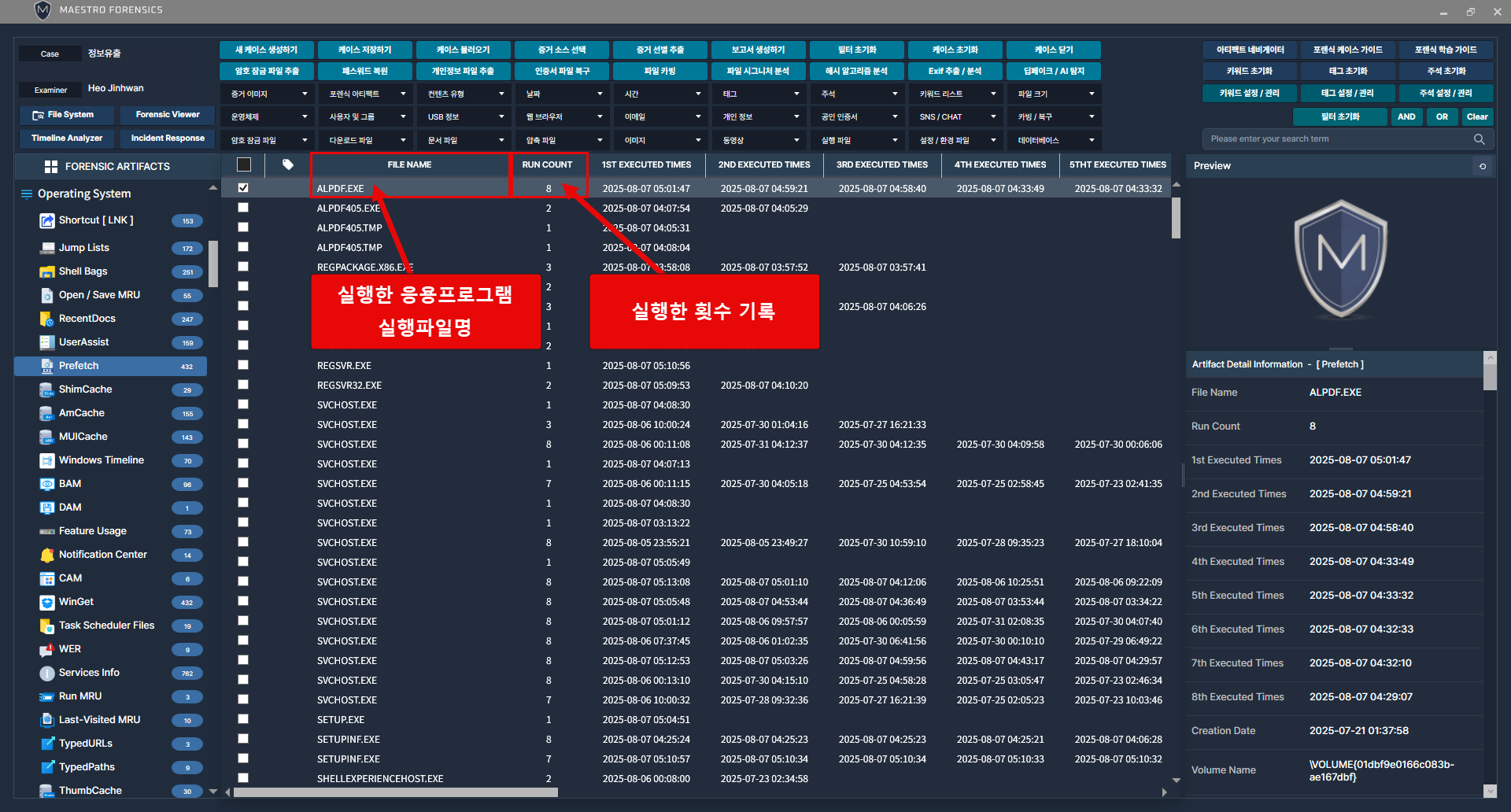Screen dimensions: 1511x812
Task: Click the Preview panel refresh icon
Action: (1483, 166)
